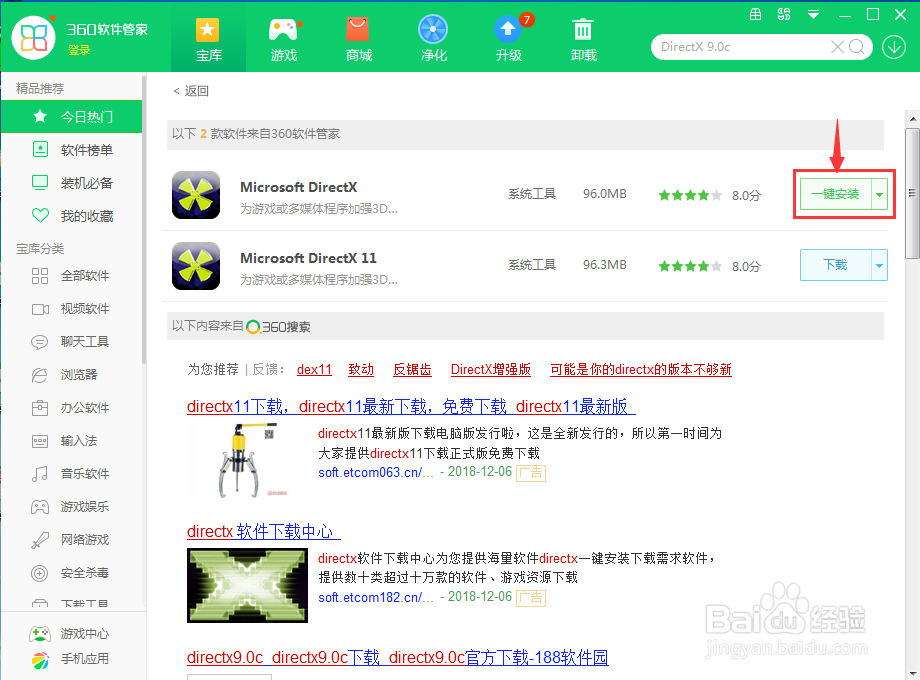Click the DirectX增强版 suggestion link
Viewport: 920px width, 680px height.
(x=491, y=370)
